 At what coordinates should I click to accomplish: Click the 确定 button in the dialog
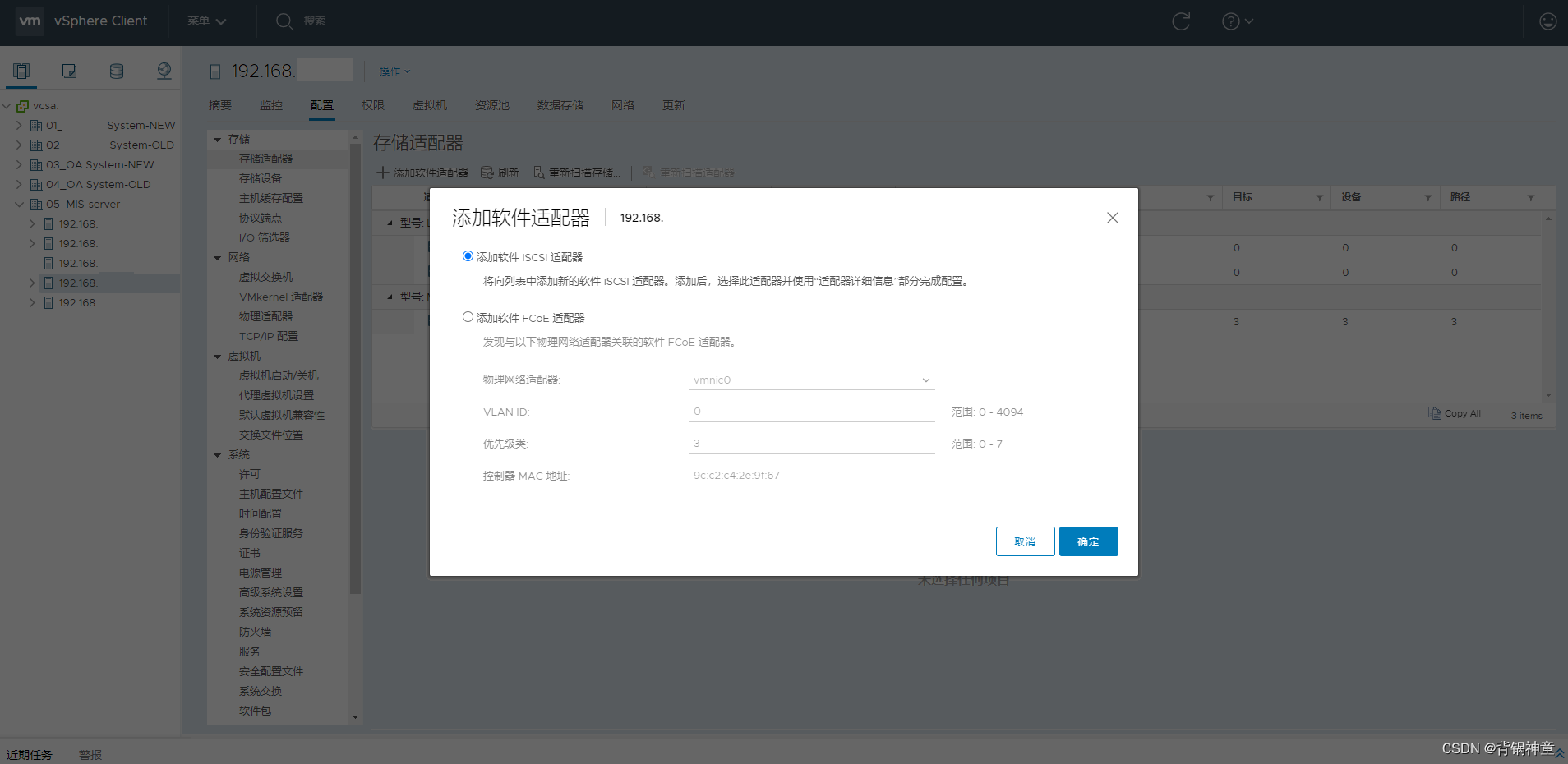pyautogui.click(x=1088, y=541)
